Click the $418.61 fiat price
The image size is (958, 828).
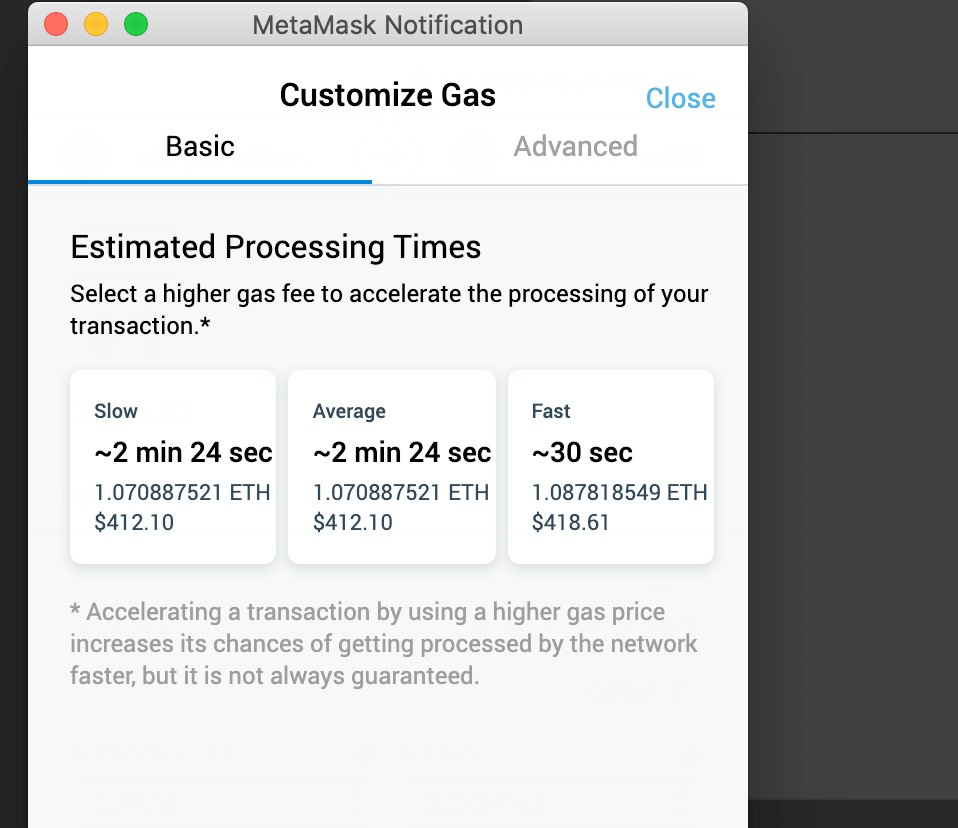click(x=571, y=522)
